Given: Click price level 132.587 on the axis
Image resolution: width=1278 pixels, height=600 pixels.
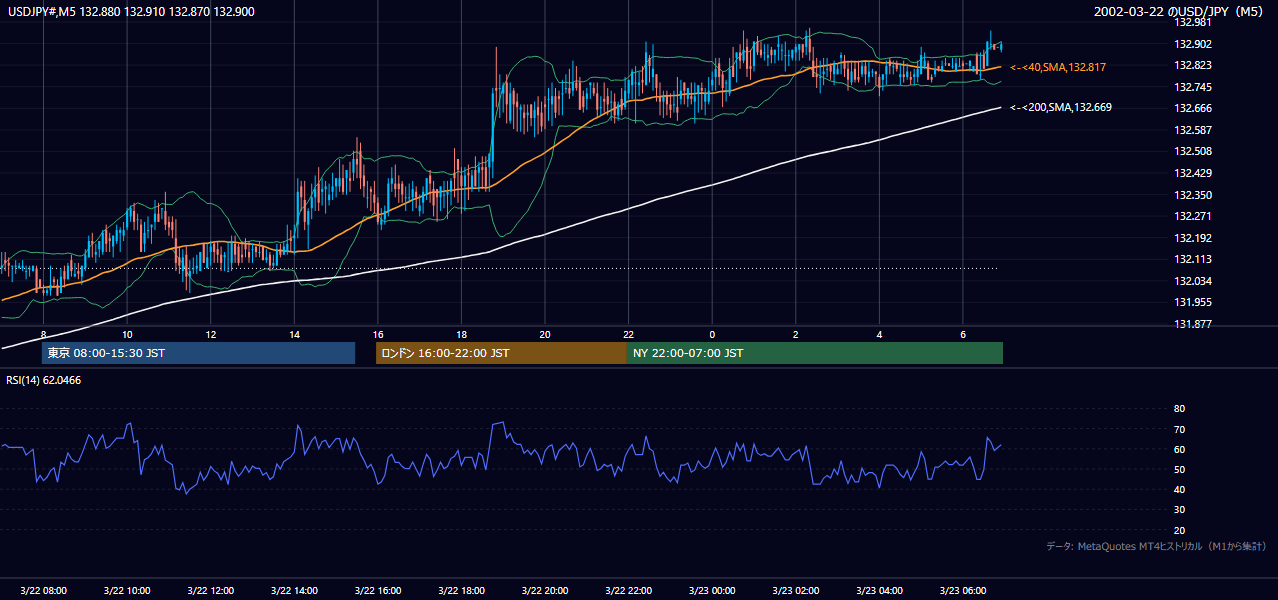Looking at the screenshot, I should [1192, 130].
